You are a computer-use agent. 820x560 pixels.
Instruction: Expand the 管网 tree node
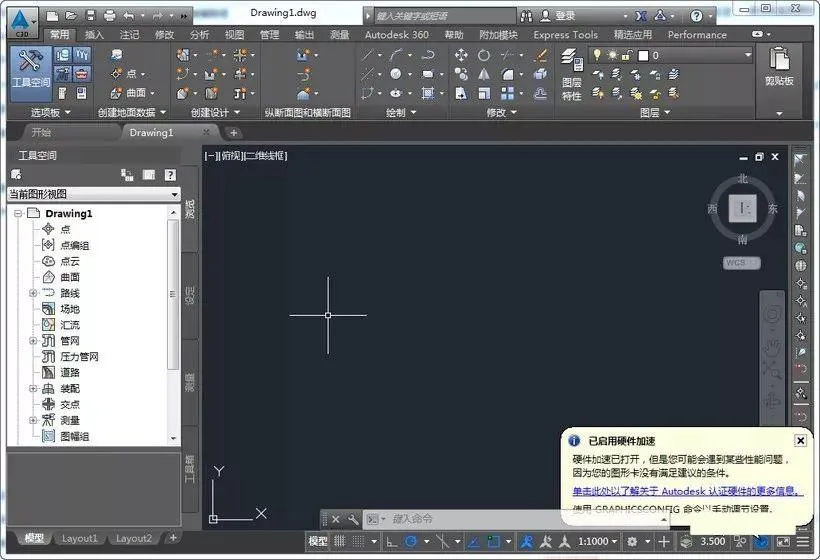pos(33,341)
